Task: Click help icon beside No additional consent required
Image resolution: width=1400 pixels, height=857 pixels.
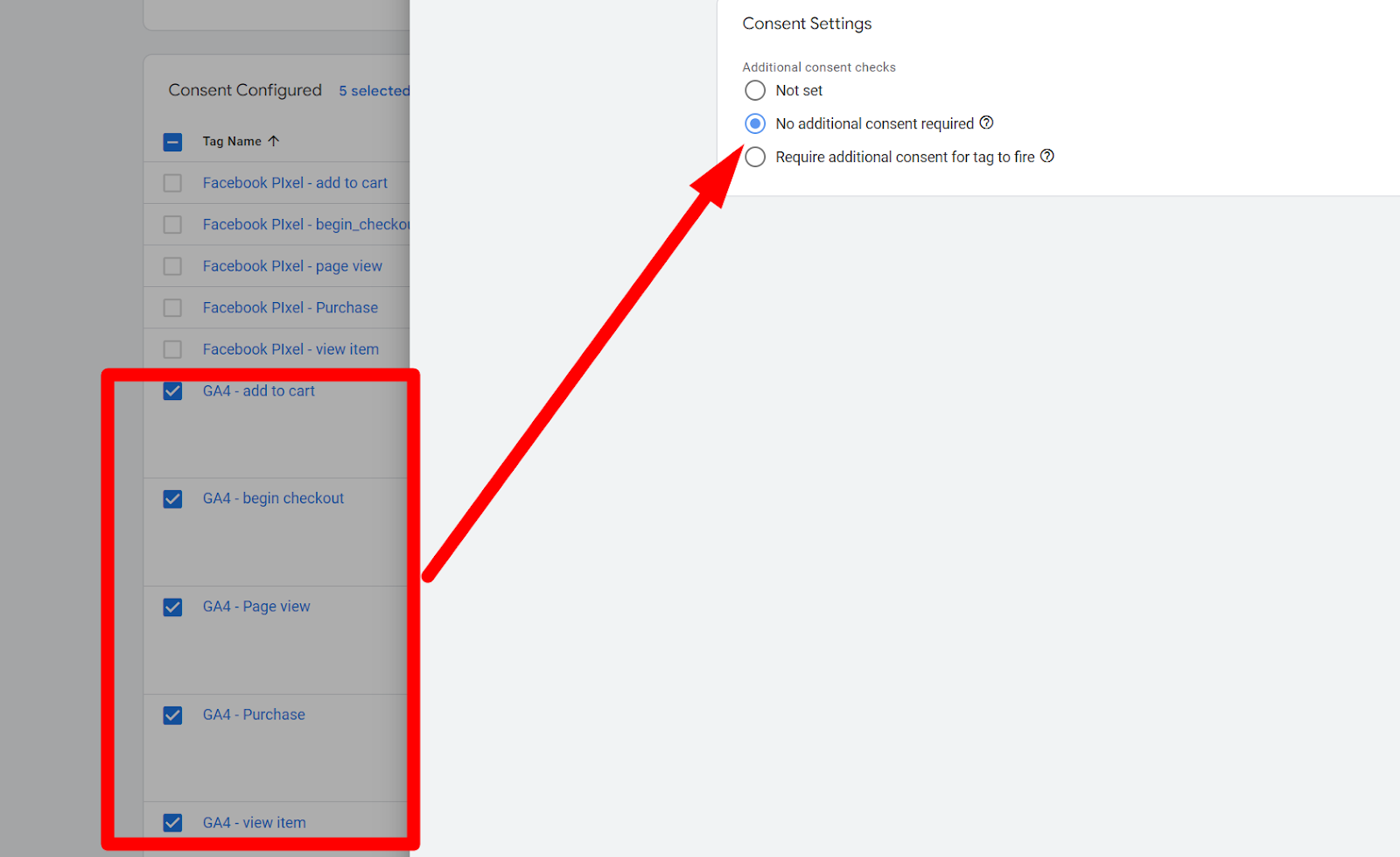Action: (x=986, y=123)
